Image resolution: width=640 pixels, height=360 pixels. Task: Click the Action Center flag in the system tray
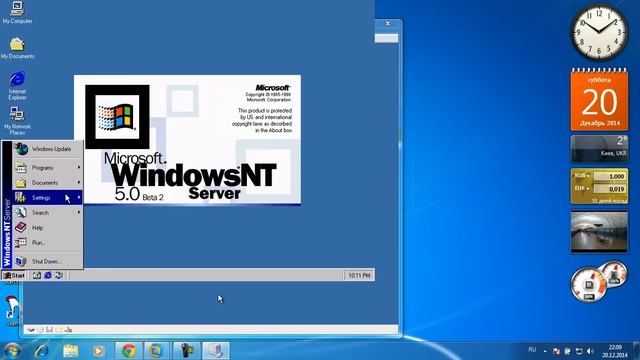click(556, 351)
